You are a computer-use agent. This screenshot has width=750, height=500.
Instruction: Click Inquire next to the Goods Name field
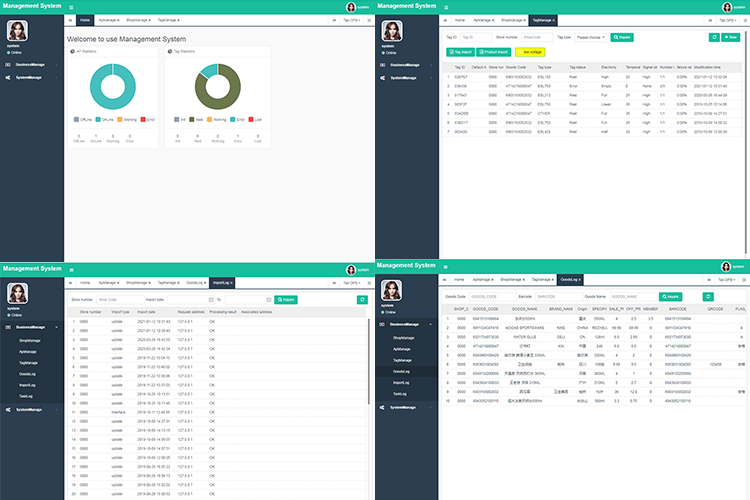tap(670, 297)
